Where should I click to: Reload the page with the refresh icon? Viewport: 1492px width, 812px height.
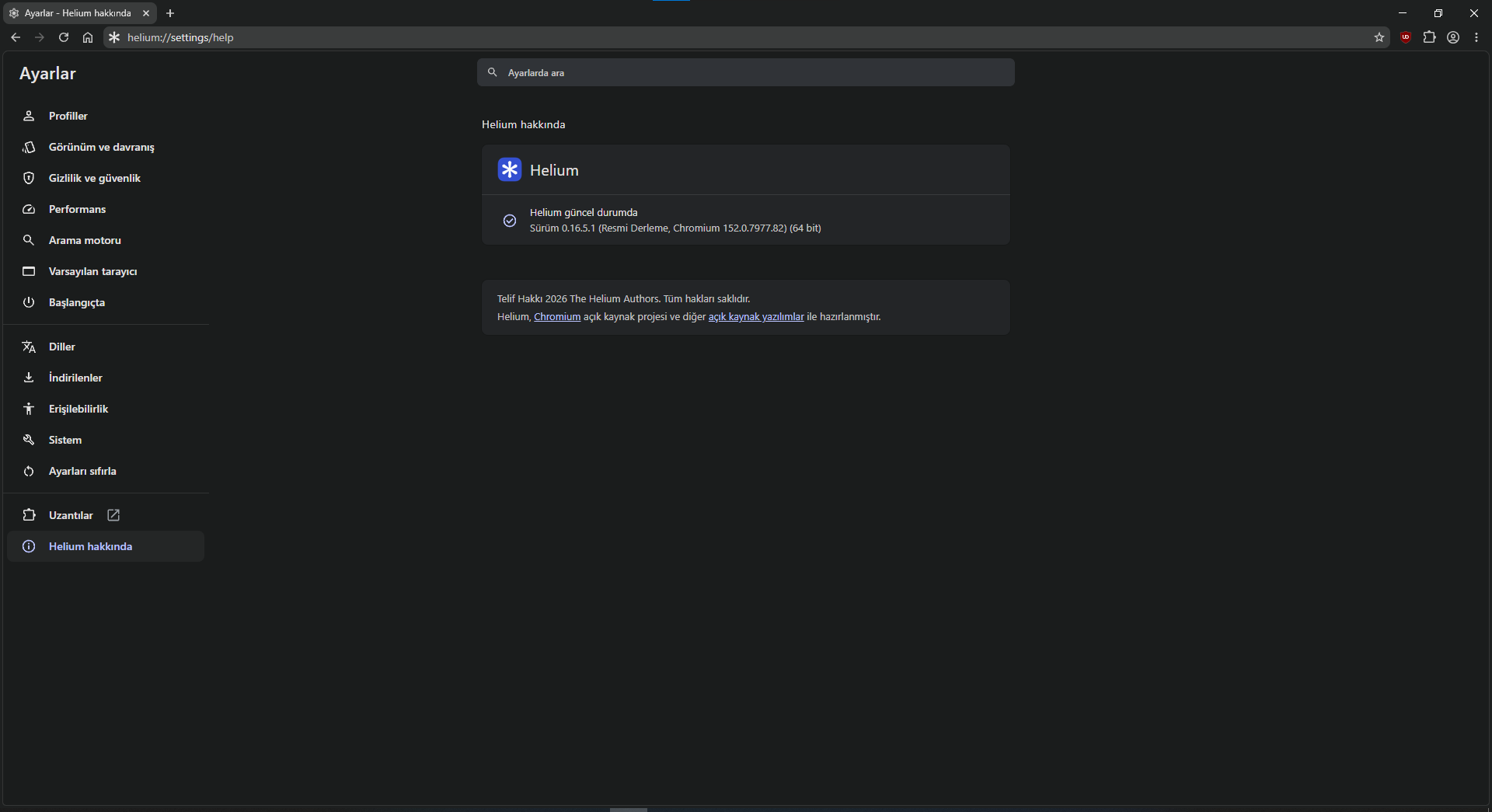pos(64,37)
